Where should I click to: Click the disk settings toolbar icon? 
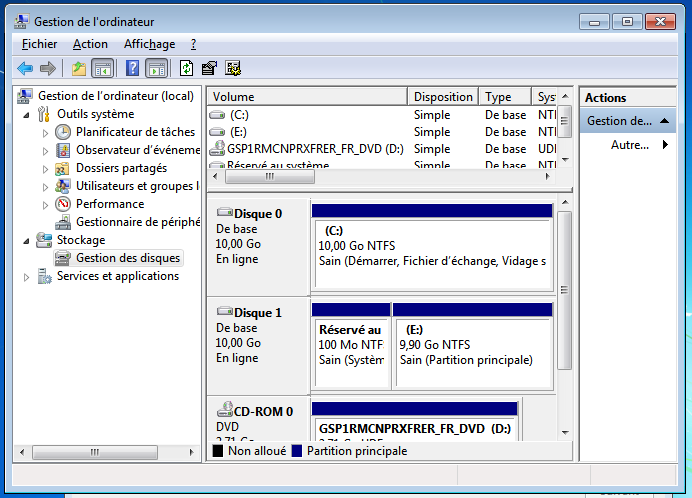click(x=233, y=68)
